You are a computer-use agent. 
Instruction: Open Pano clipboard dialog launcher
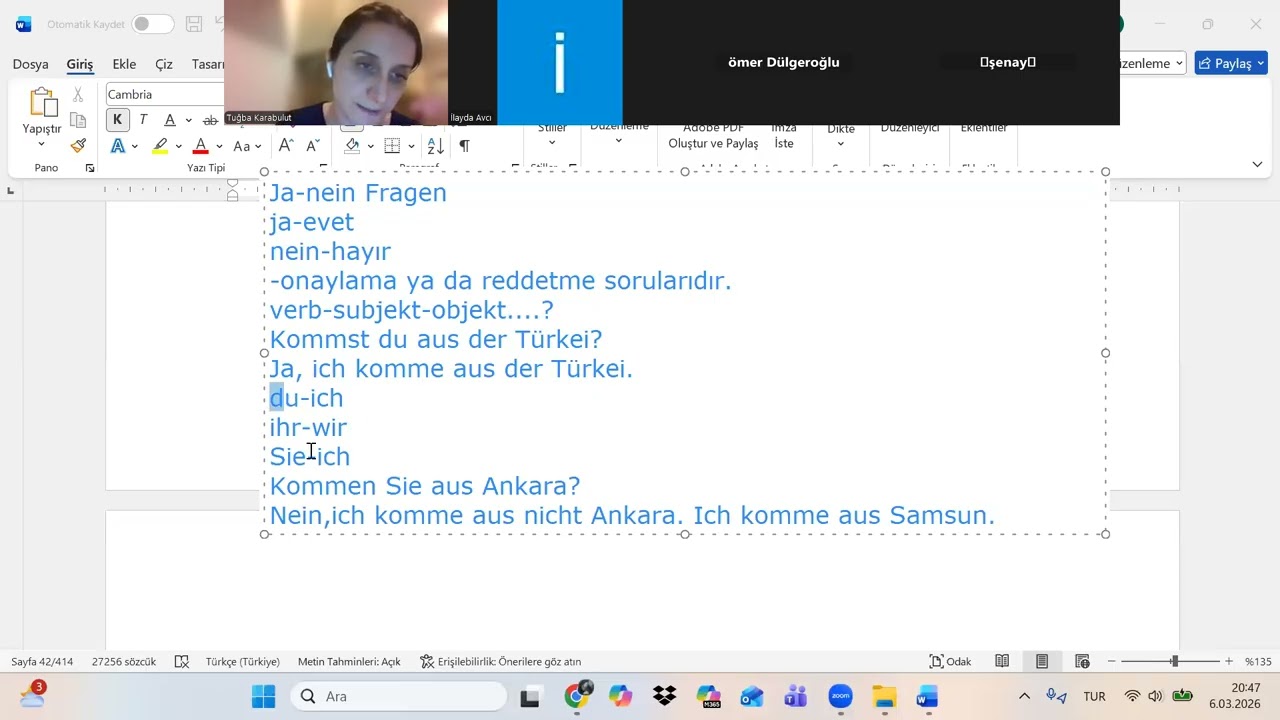click(x=90, y=168)
